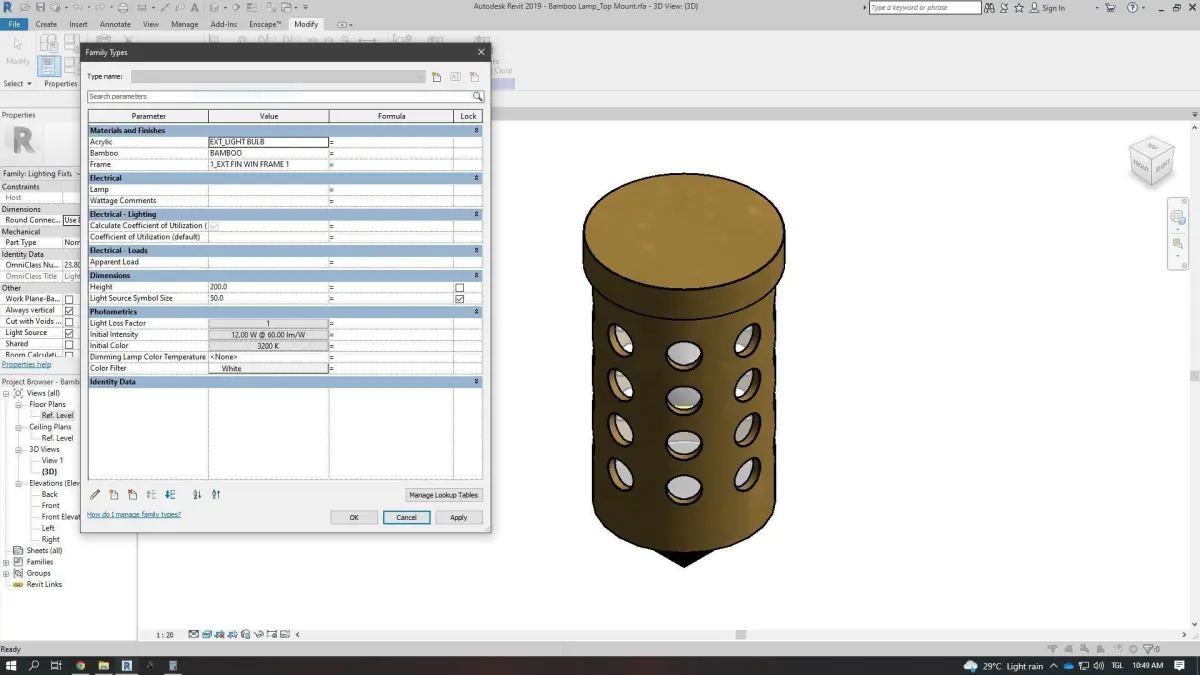The image size is (1200, 675).
Task: Click the horizontal scrollbar thumb under 3D view
Action: click(741, 634)
